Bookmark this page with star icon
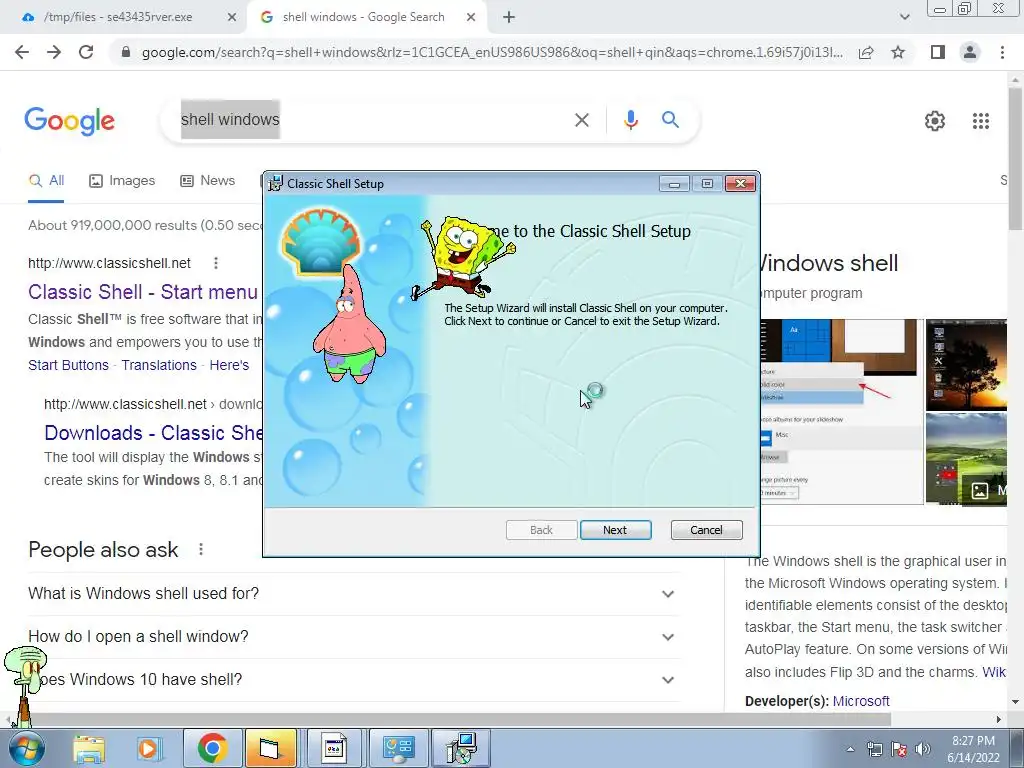 click(x=898, y=52)
